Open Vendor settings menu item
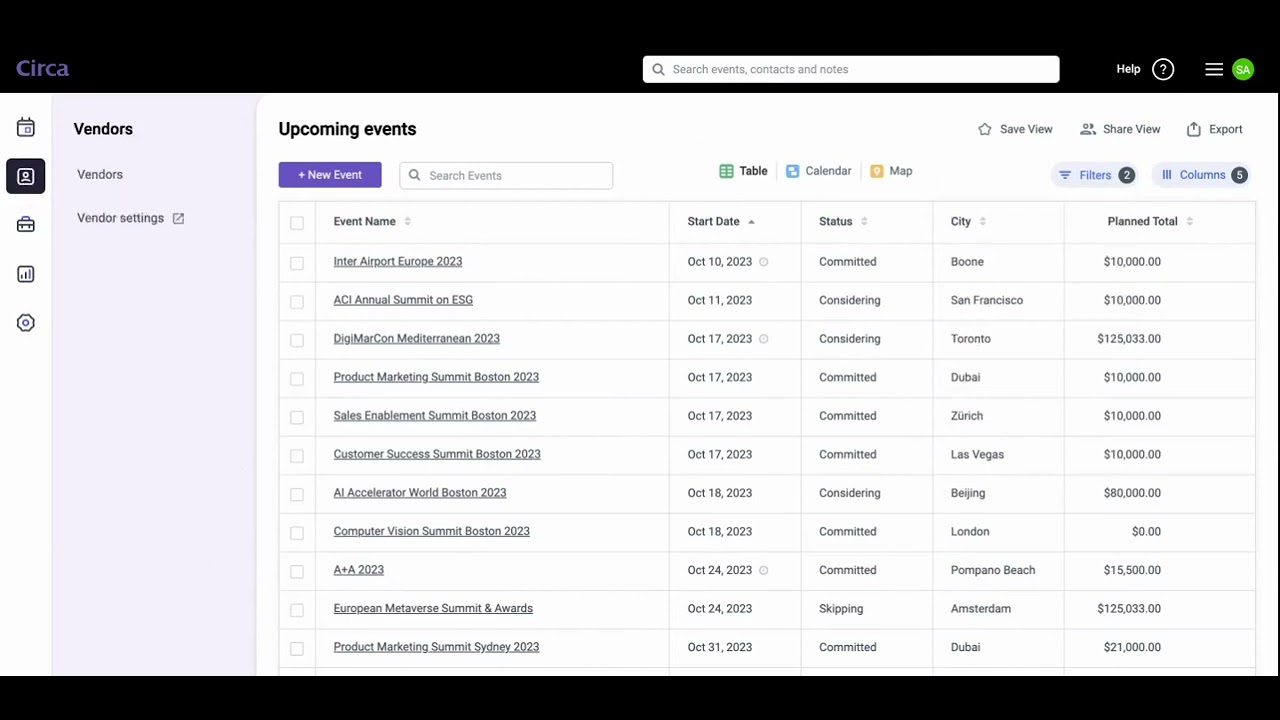 pyautogui.click(x=120, y=218)
